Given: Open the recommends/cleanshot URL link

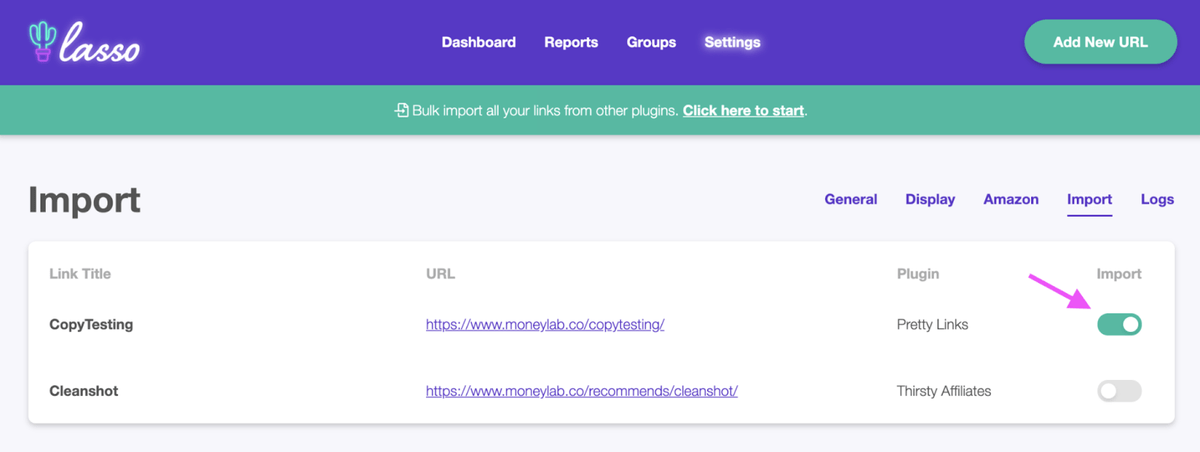Looking at the screenshot, I should pos(582,391).
